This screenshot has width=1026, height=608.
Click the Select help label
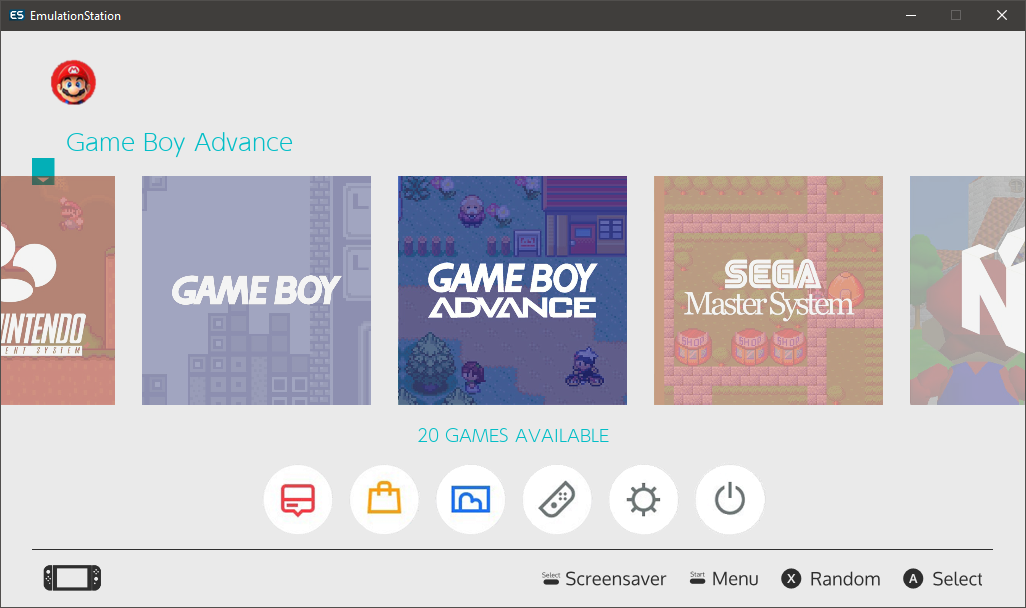click(x=957, y=579)
